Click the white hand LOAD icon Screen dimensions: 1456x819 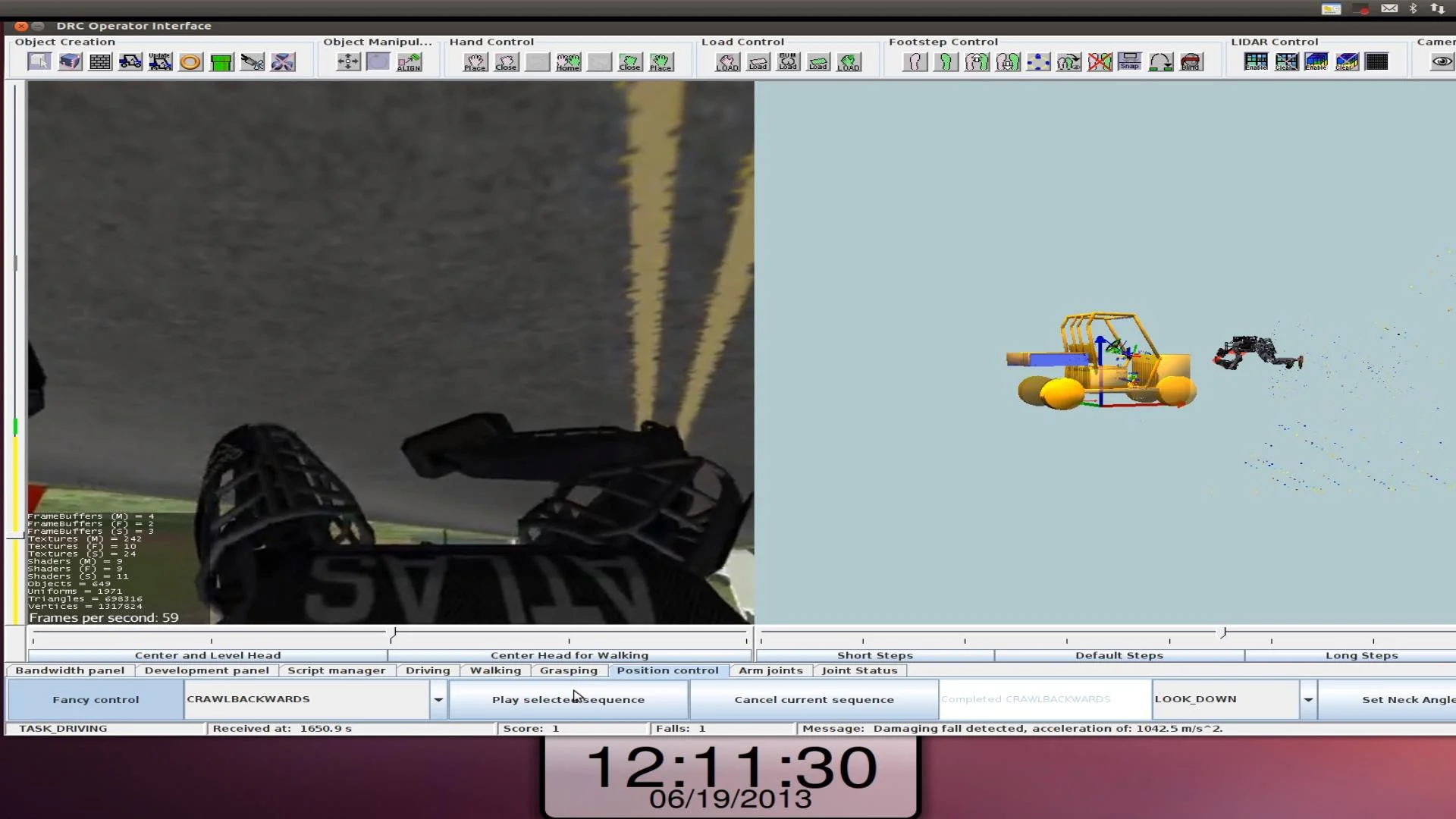(x=727, y=61)
